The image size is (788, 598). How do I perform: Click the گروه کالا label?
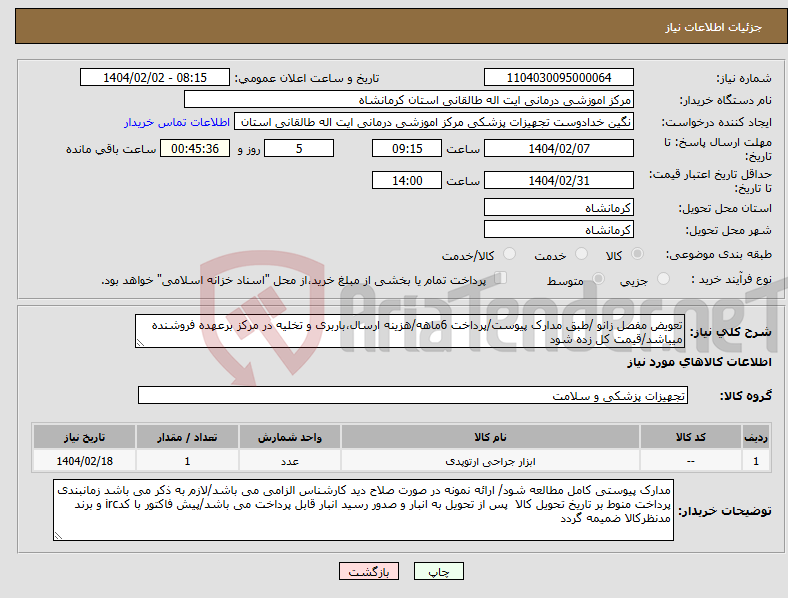(746, 396)
